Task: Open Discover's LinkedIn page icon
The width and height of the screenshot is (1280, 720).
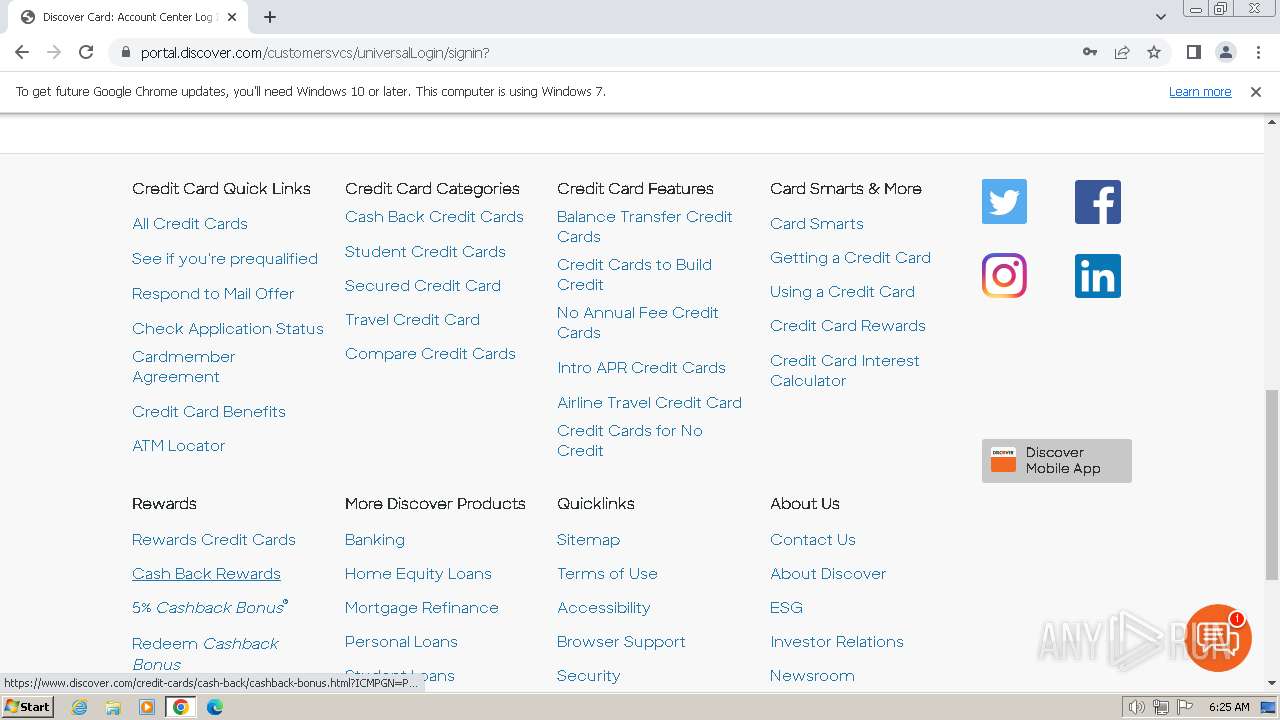Action: pyautogui.click(x=1098, y=276)
